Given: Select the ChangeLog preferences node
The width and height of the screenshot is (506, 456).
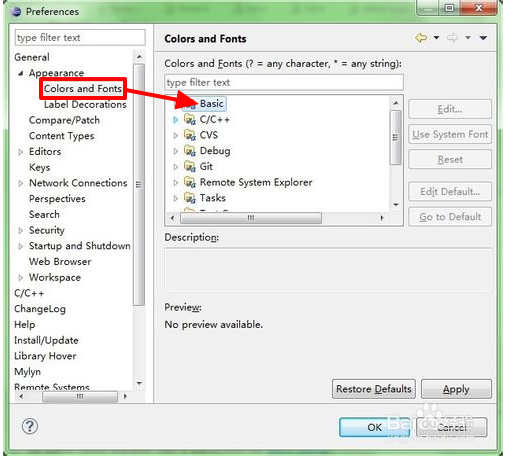Looking at the screenshot, I should coord(40,309).
